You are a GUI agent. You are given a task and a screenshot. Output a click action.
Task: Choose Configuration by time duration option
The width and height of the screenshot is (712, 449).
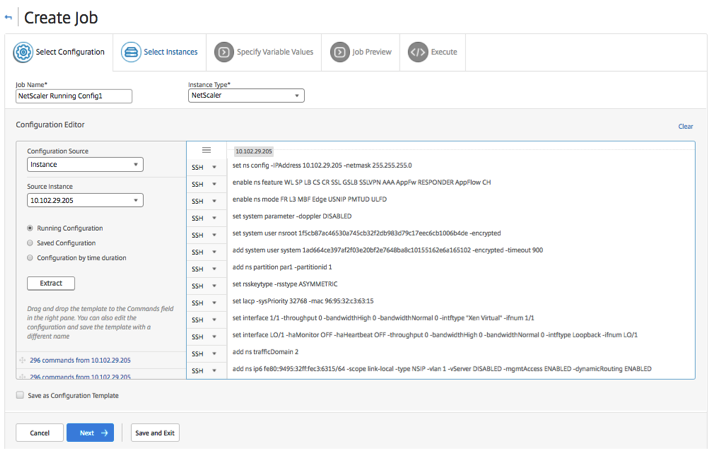pyautogui.click(x=30, y=258)
